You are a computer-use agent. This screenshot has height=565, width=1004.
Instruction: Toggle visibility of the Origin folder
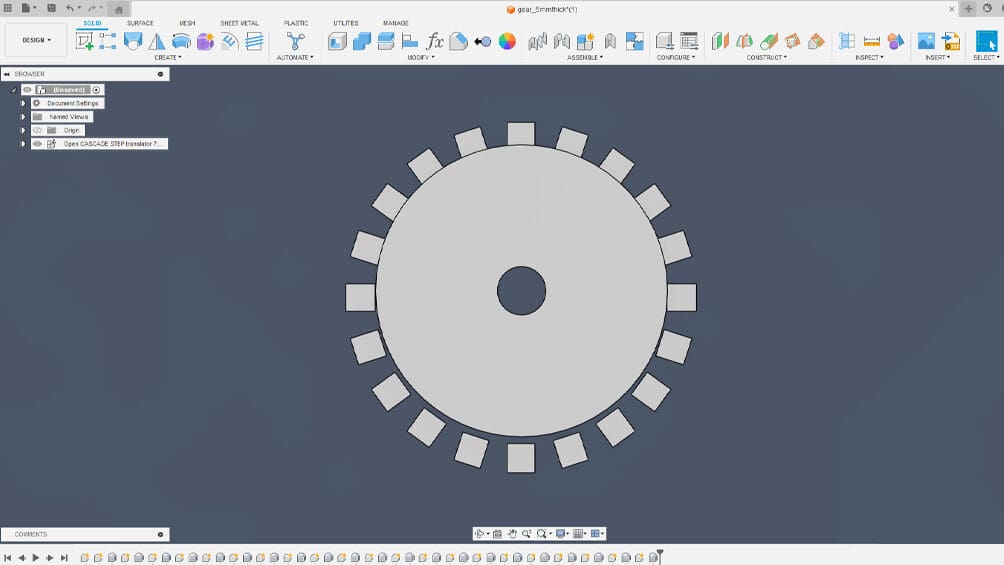37,130
